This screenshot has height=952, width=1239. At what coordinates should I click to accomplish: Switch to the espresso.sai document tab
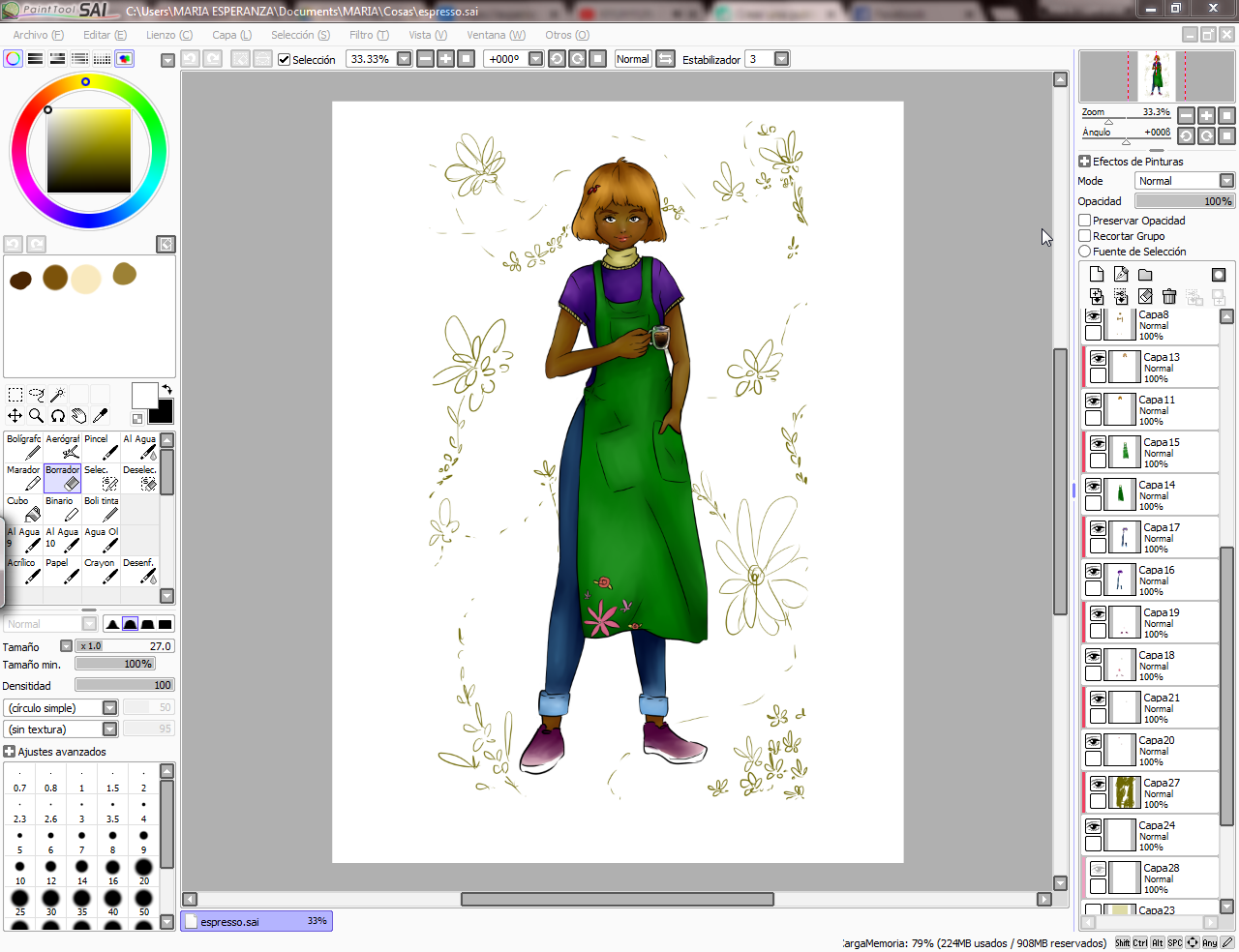(x=256, y=922)
